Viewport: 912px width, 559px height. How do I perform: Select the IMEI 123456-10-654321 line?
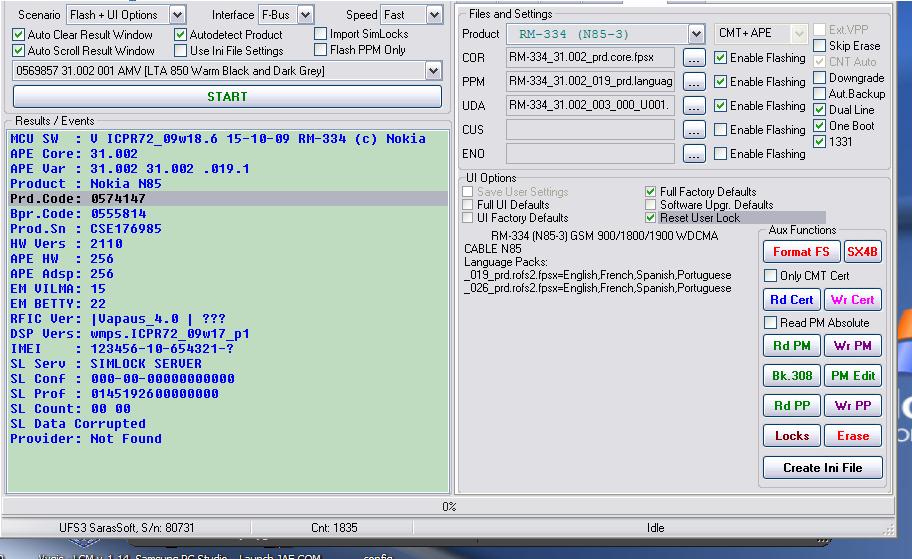pos(227,348)
